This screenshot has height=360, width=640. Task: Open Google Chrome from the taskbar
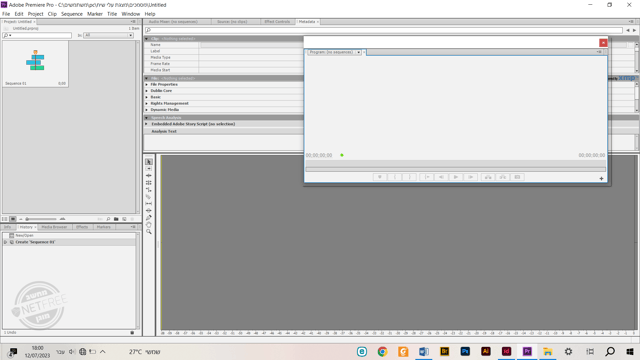[x=382, y=351]
